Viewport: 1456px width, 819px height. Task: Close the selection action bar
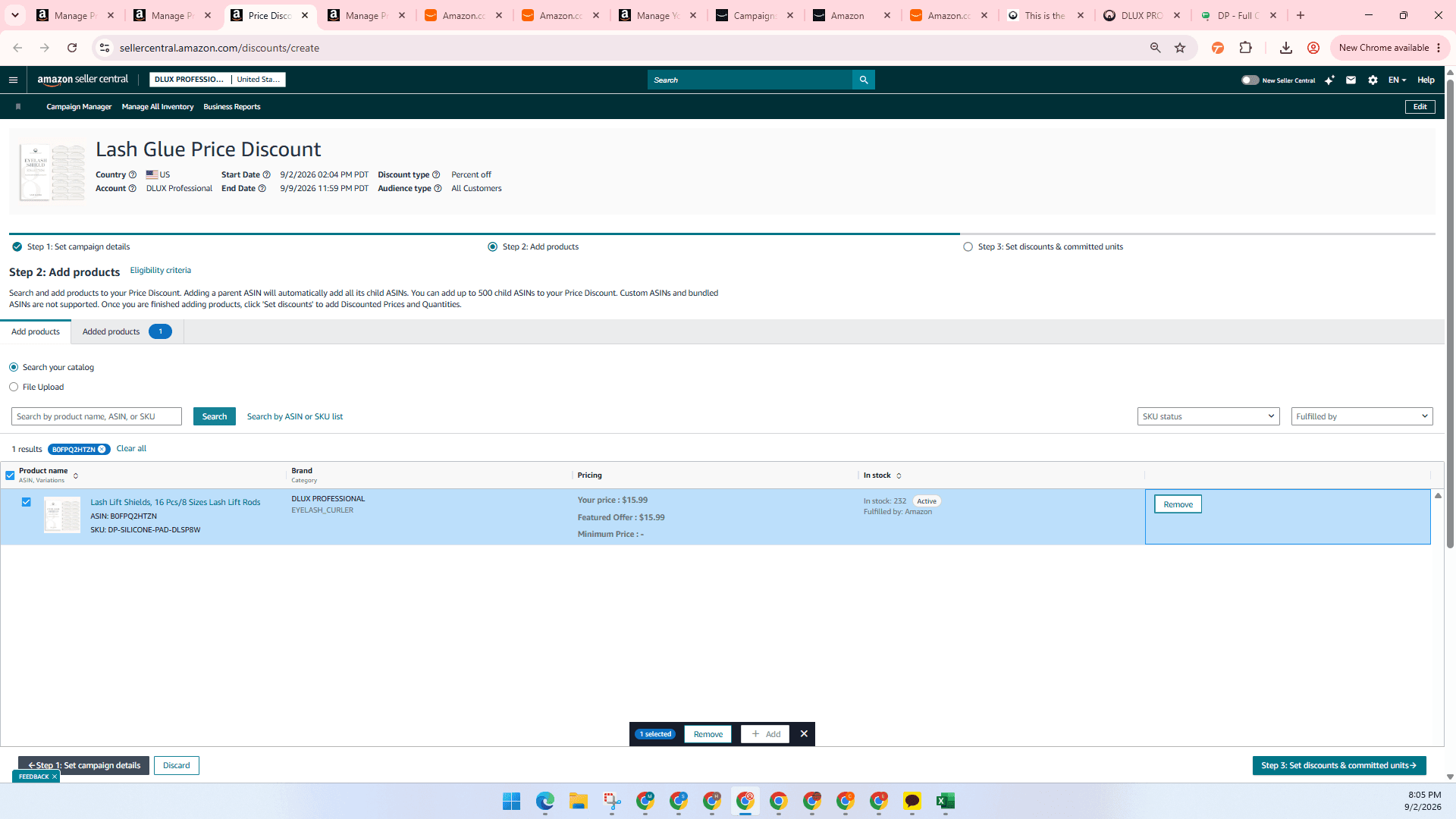point(804,734)
